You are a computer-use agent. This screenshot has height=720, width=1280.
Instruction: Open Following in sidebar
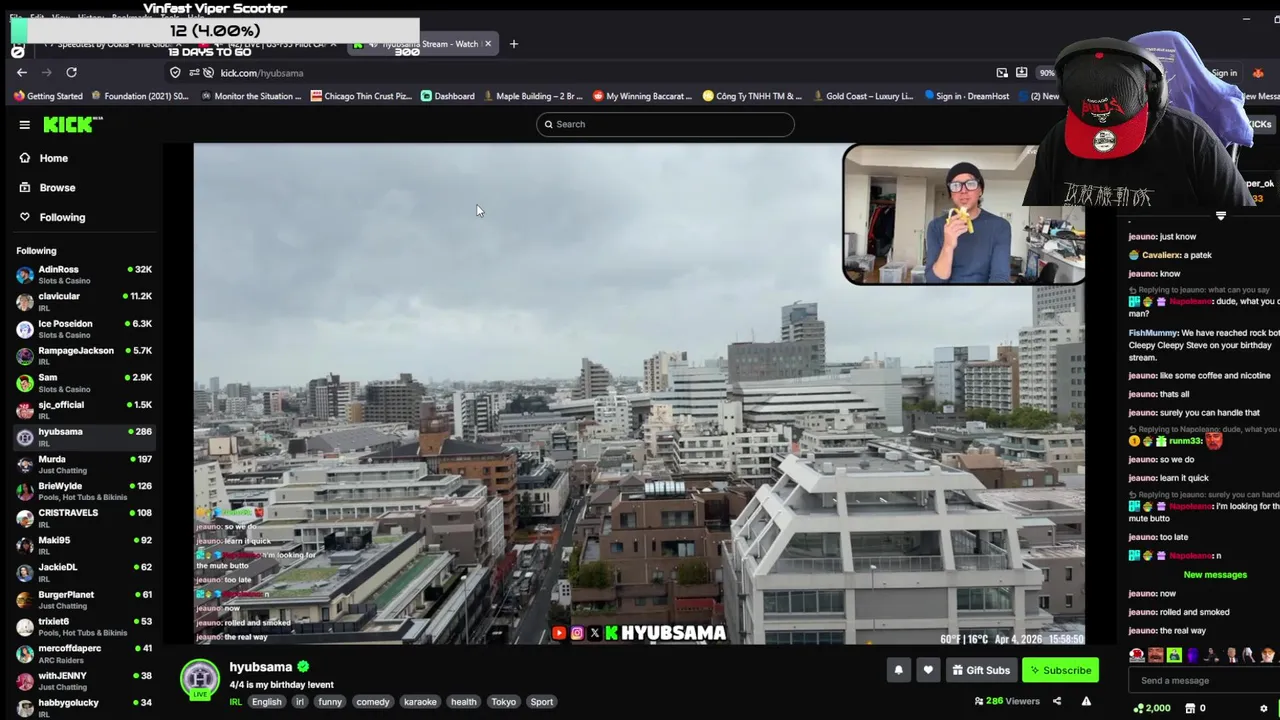click(x=62, y=217)
